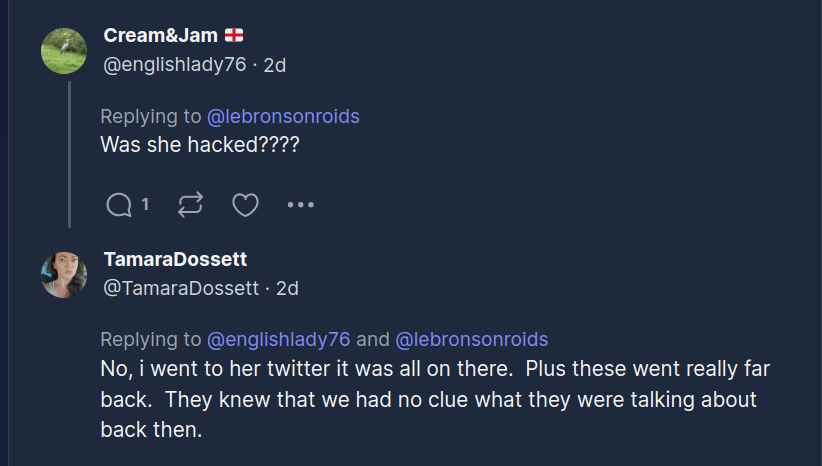Image resolution: width=822 pixels, height=466 pixels.
Task: Open the @englishlady76 handle under Cream&Jam
Action: click(x=174, y=64)
